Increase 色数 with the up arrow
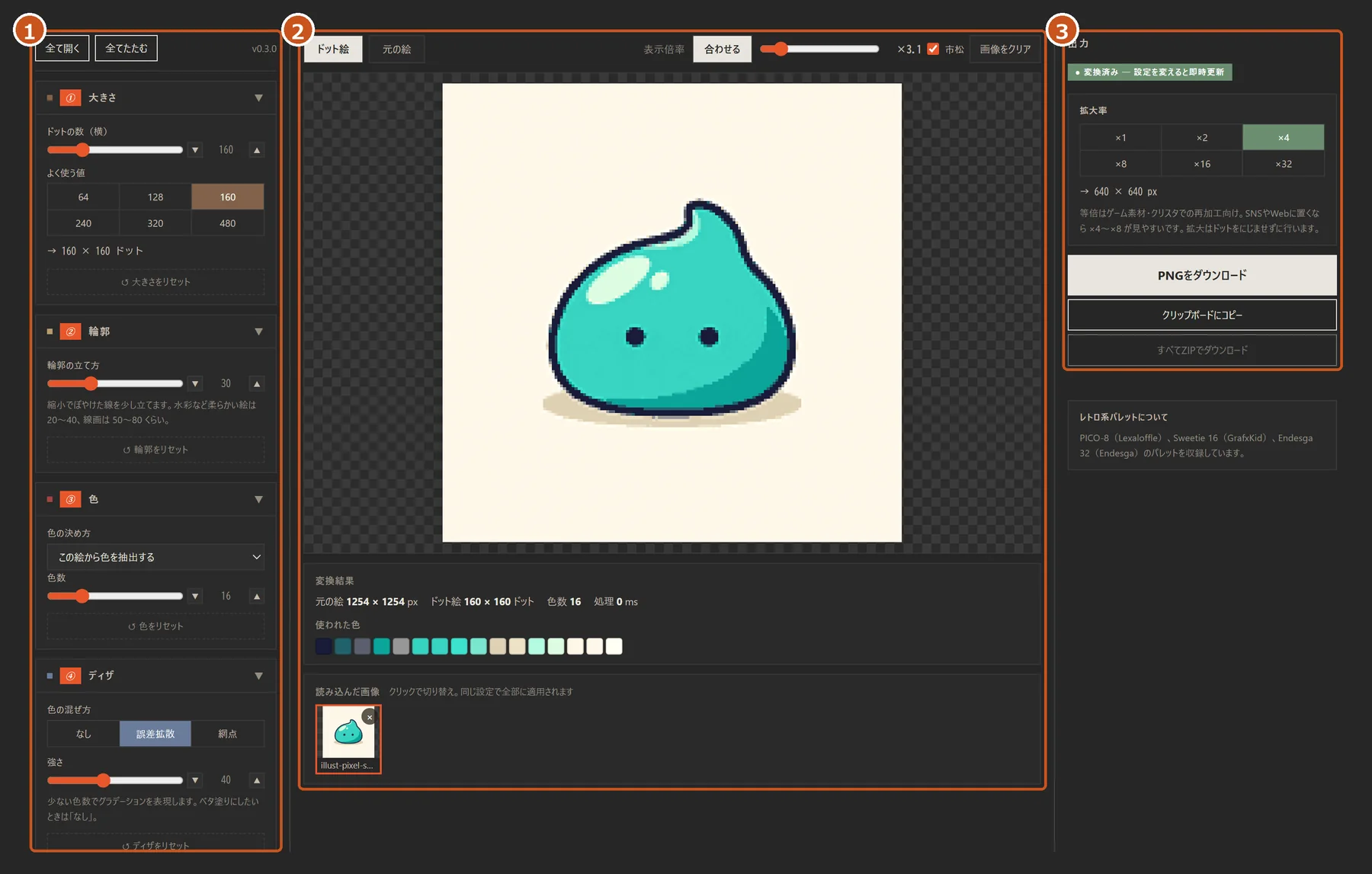 pos(257,596)
